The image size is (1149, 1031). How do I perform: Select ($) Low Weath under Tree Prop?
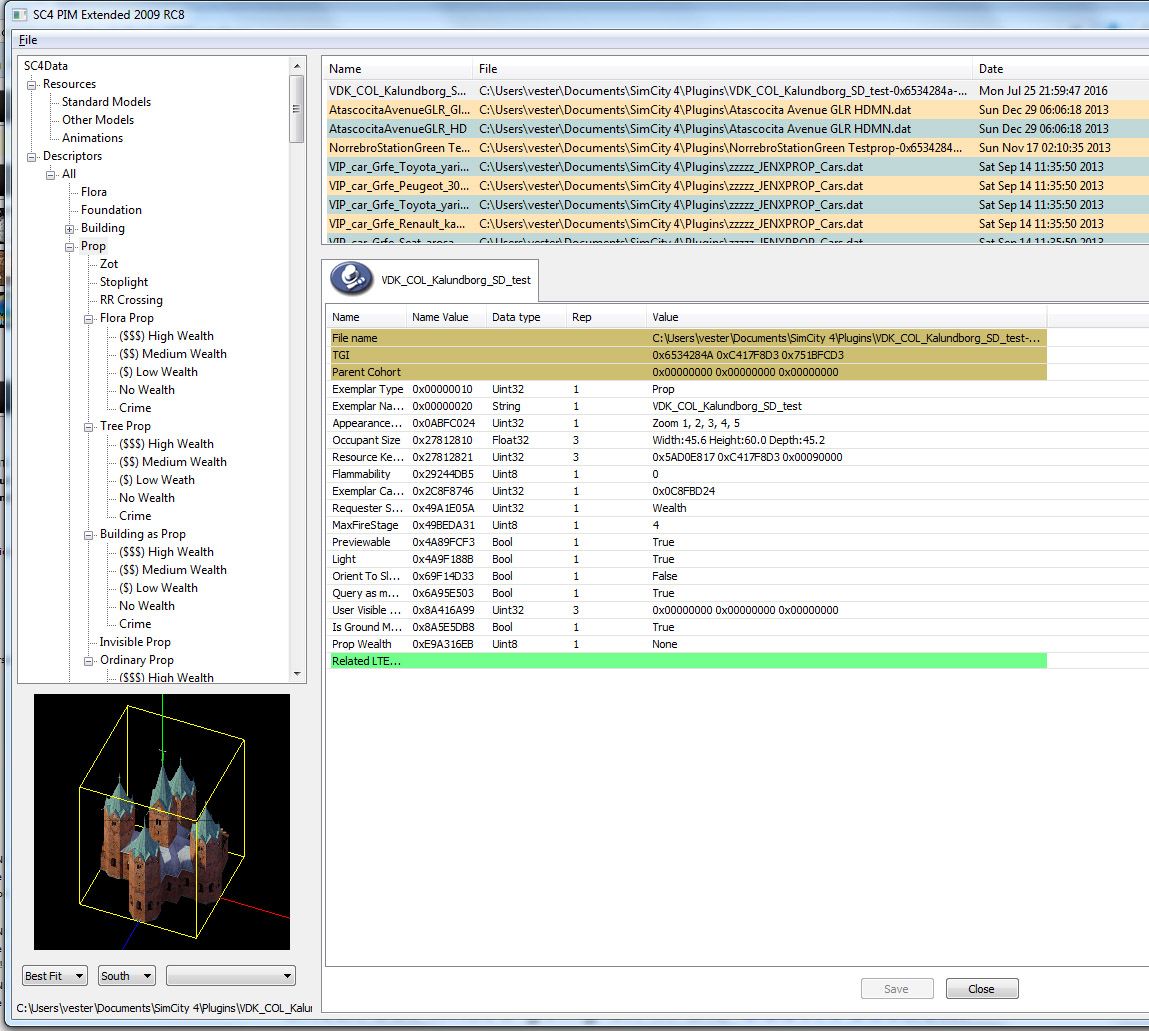click(x=157, y=480)
